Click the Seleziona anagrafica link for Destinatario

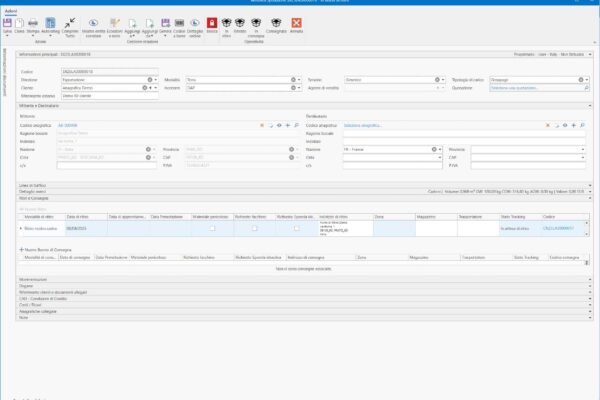(x=363, y=126)
